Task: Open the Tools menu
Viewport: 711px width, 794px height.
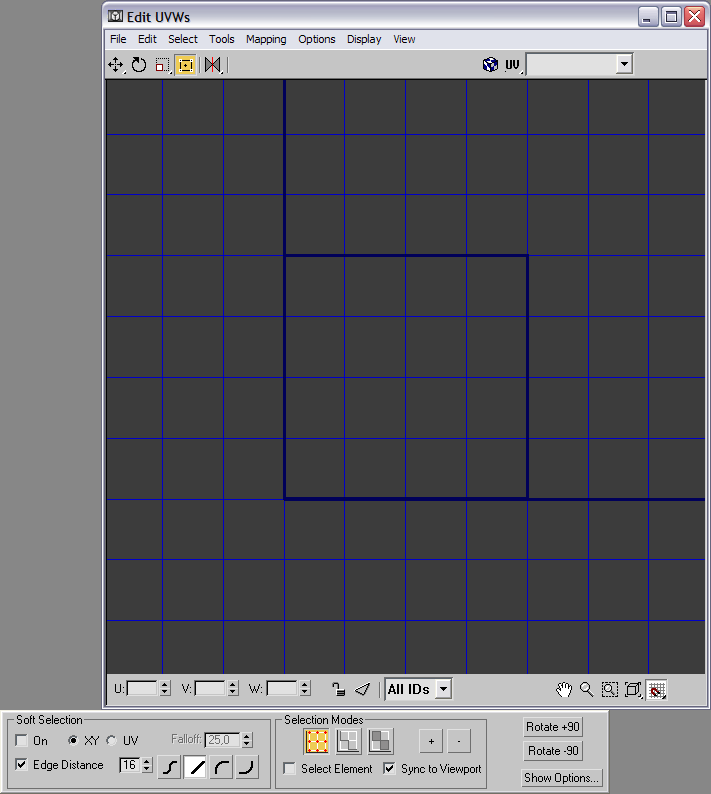Action: (222, 39)
